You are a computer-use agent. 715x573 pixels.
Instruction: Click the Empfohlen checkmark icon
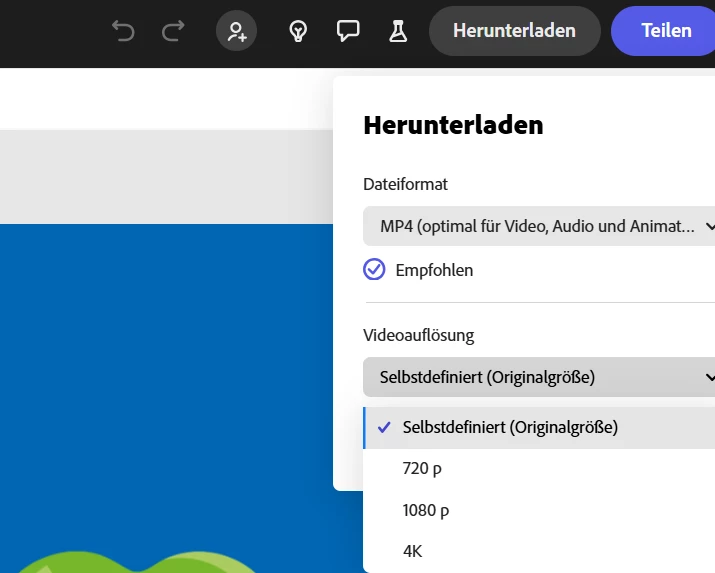pos(374,269)
